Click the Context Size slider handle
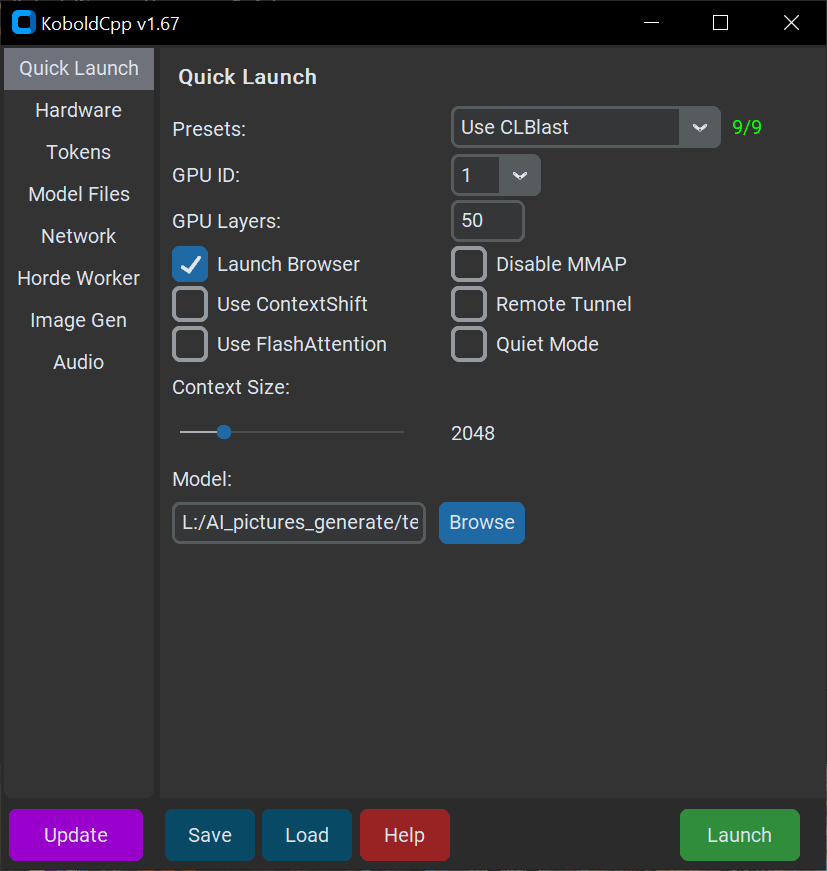The height and width of the screenshot is (871, 827). click(224, 432)
